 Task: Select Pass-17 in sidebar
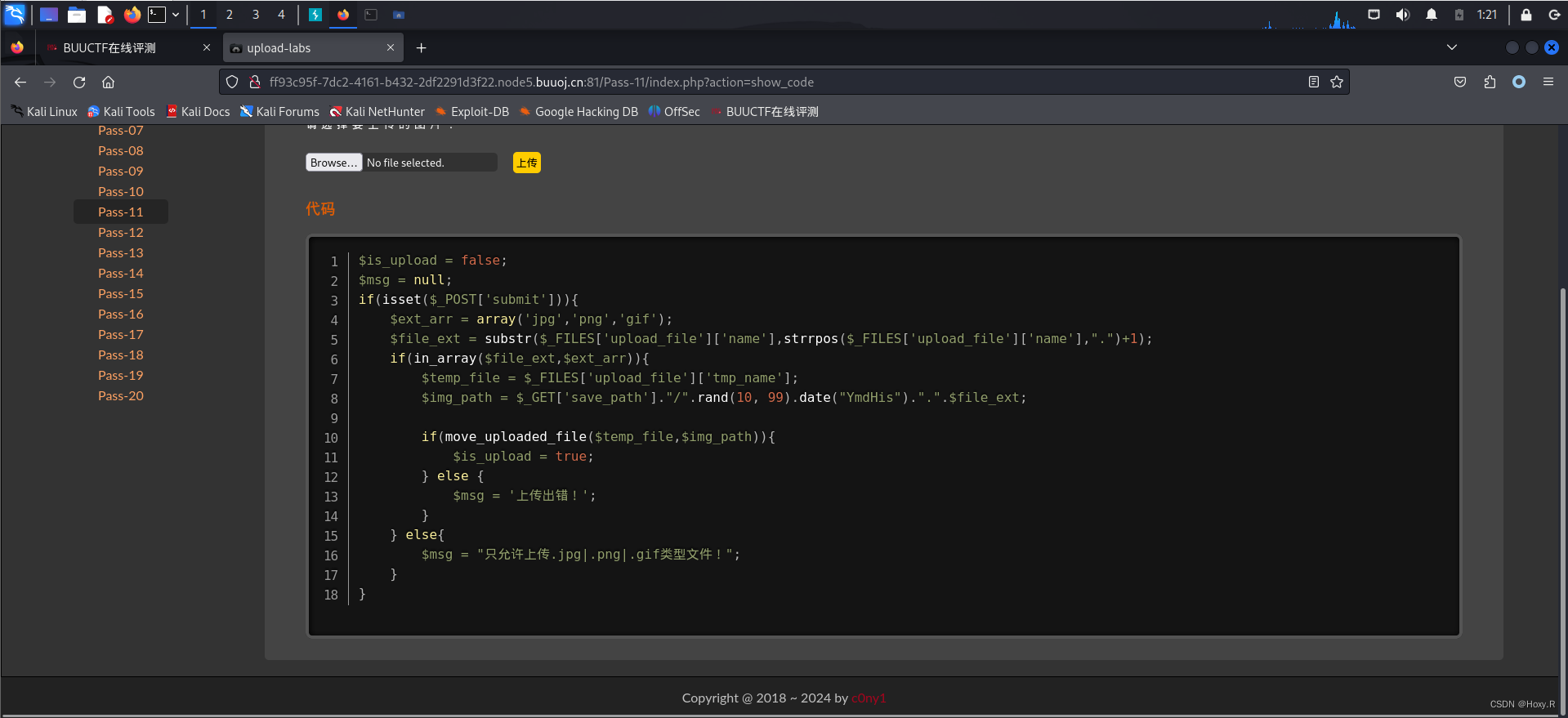point(121,334)
